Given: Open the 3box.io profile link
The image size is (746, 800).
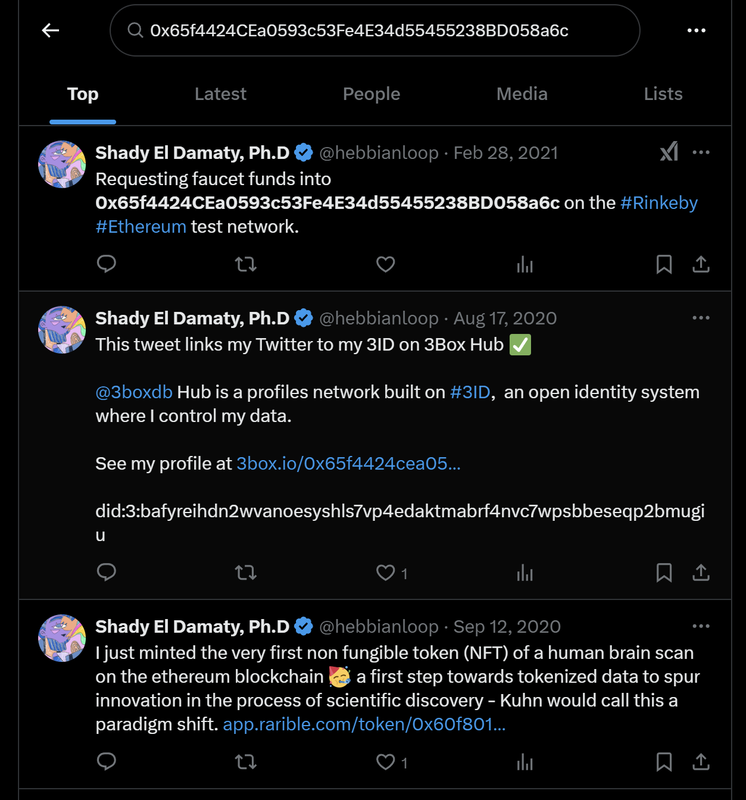Looking at the screenshot, I should (x=348, y=464).
